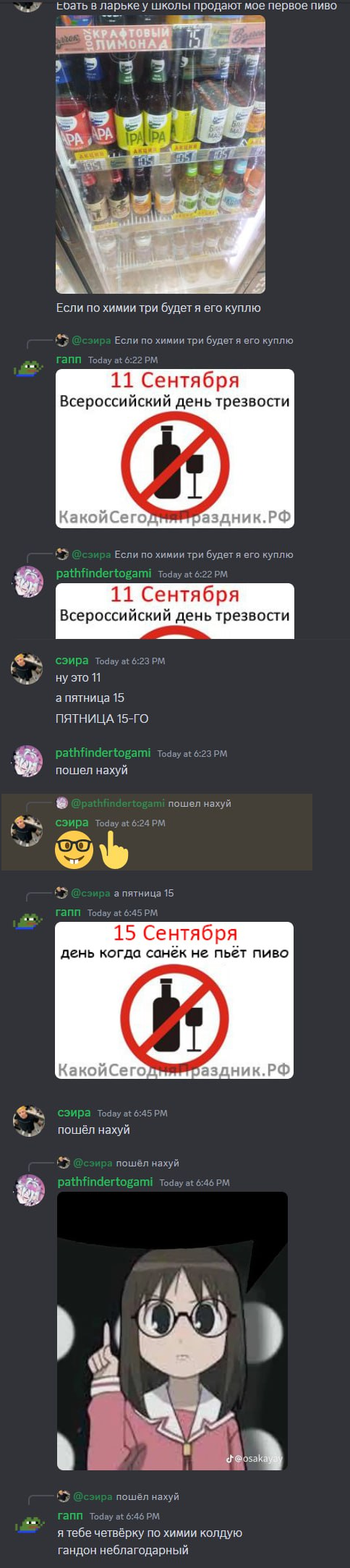The image size is (350, 1568).
Task: Open гапп's frog avatar at 6:45 PM
Action: (x=28, y=921)
